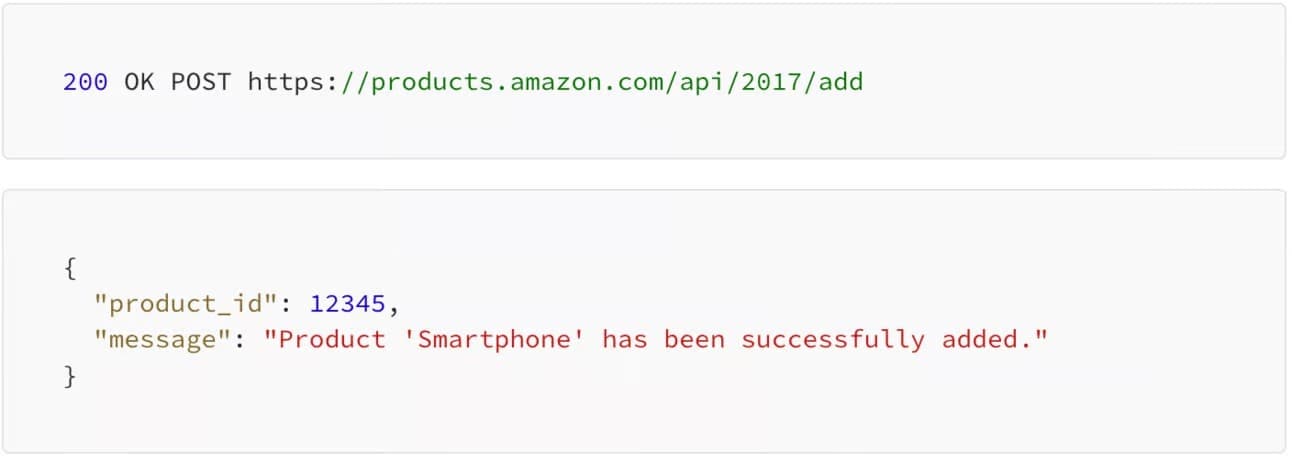1292x462 pixels.
Task: Click the api segment of the URL
Action: point(702,82)
